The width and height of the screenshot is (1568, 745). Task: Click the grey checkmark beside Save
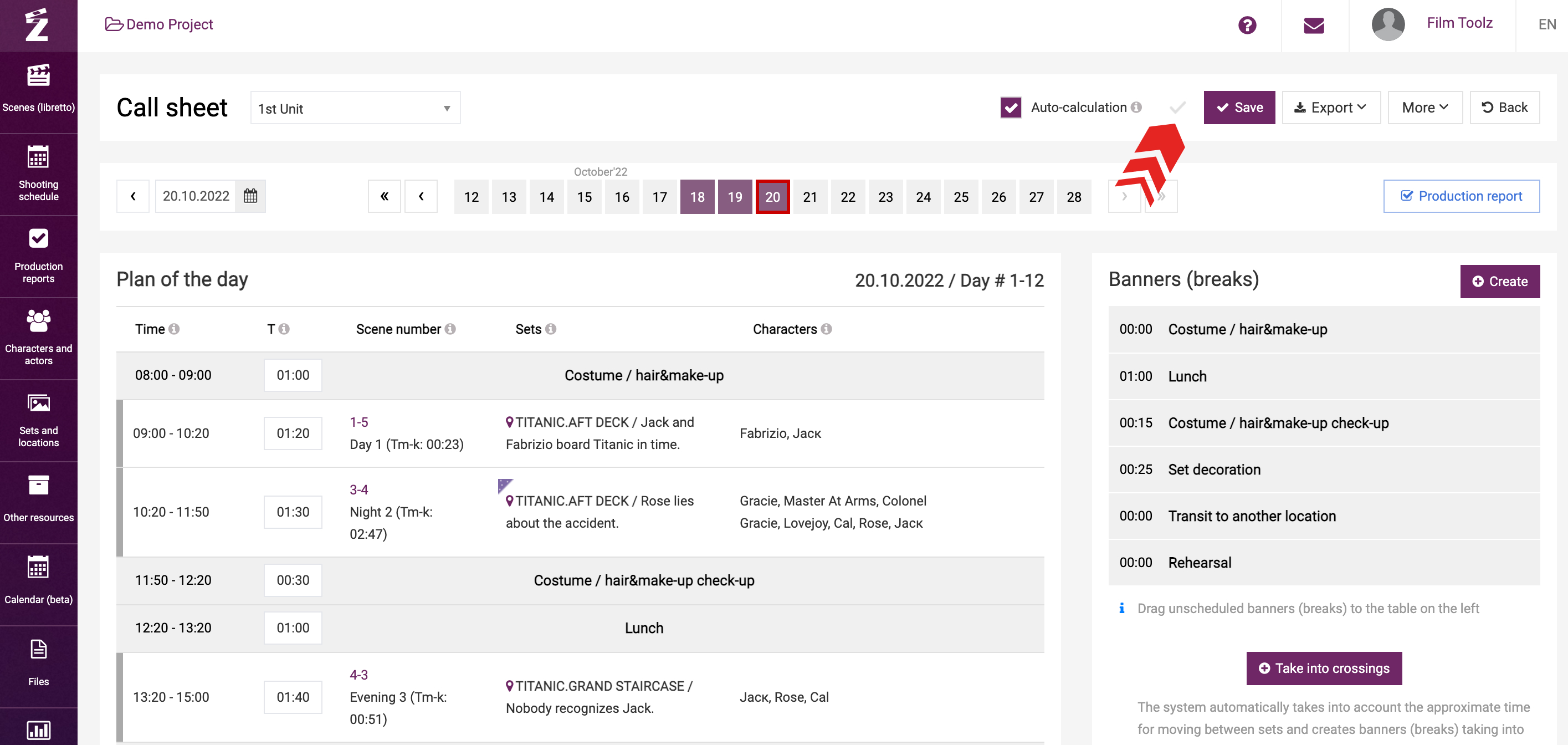click(1177, 107)
